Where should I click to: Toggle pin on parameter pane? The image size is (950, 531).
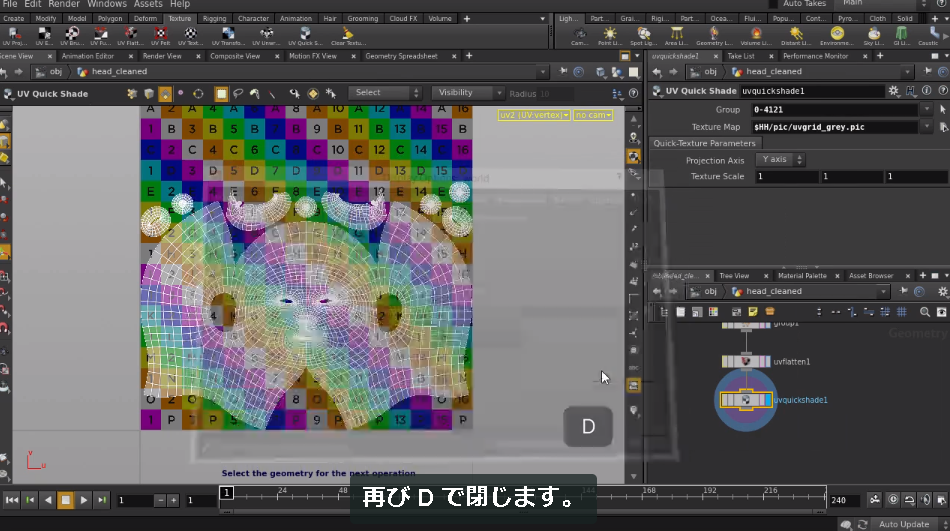point(928,72)
